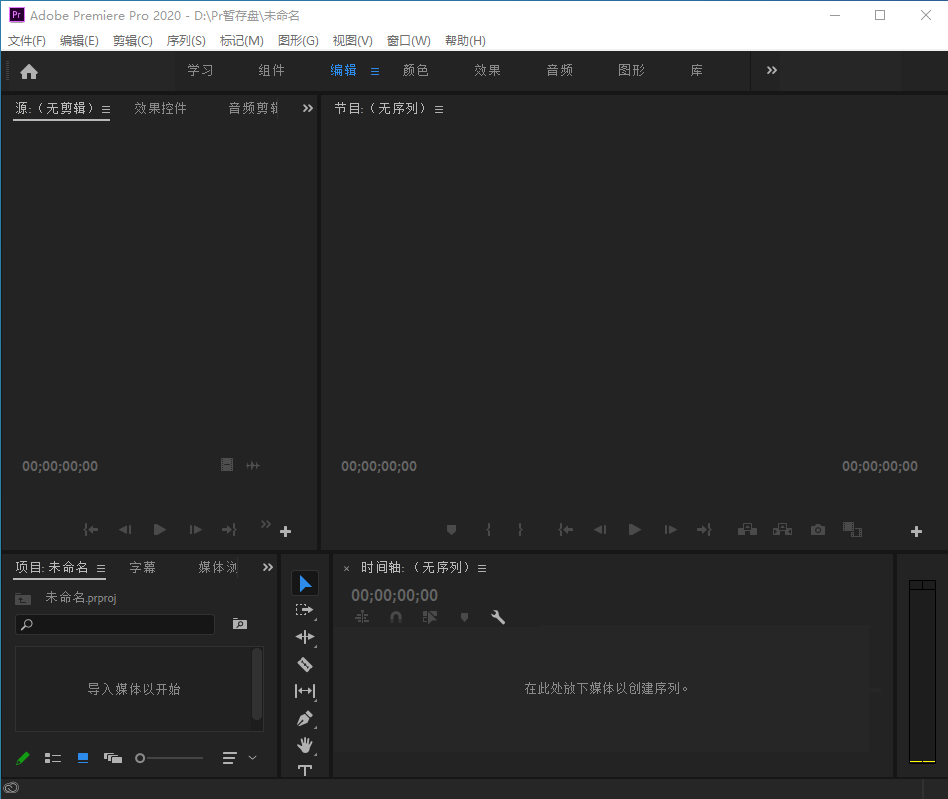Select the Selection arrow tool
This screenshot has width=948, height=799.
point(305,583)
